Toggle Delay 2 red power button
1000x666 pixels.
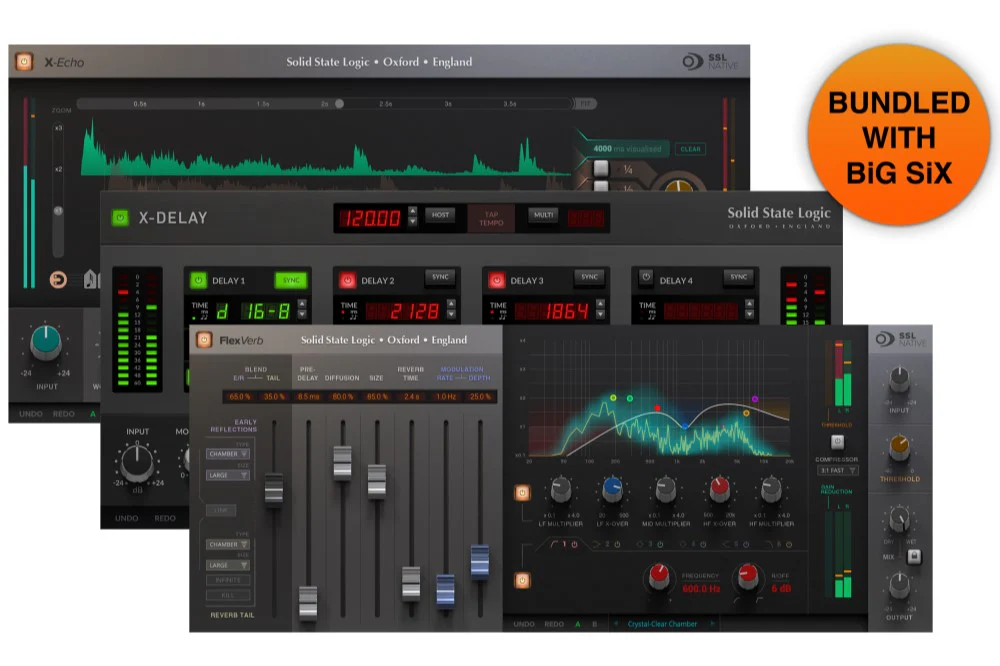(x=348, y=280)
